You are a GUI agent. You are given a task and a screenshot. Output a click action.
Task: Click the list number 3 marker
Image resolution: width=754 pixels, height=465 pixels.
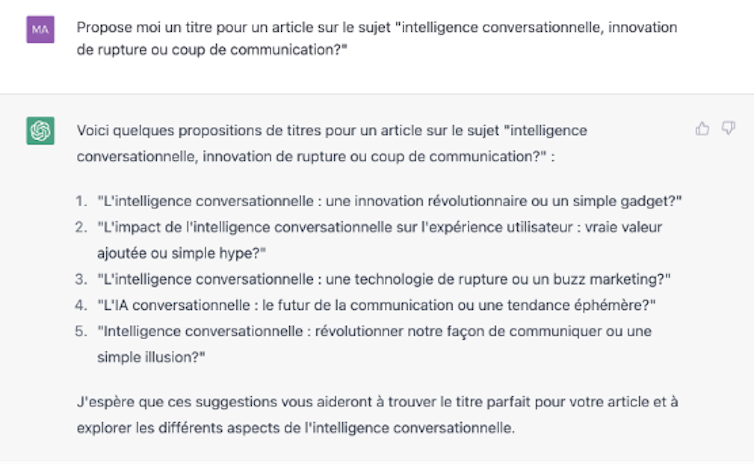pos(82,279)
